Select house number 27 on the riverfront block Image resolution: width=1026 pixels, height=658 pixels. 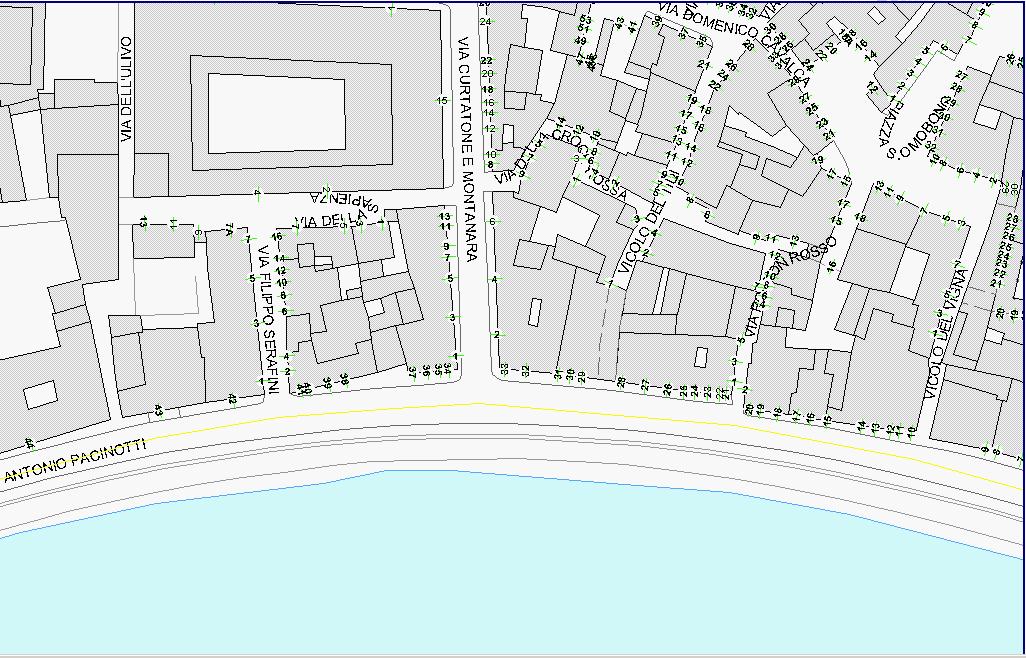click(645, 384)
